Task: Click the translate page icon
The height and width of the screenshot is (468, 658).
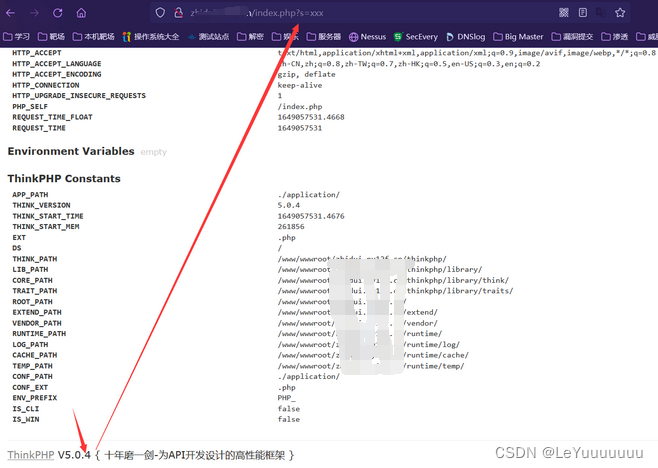Action: click(601, 13)
